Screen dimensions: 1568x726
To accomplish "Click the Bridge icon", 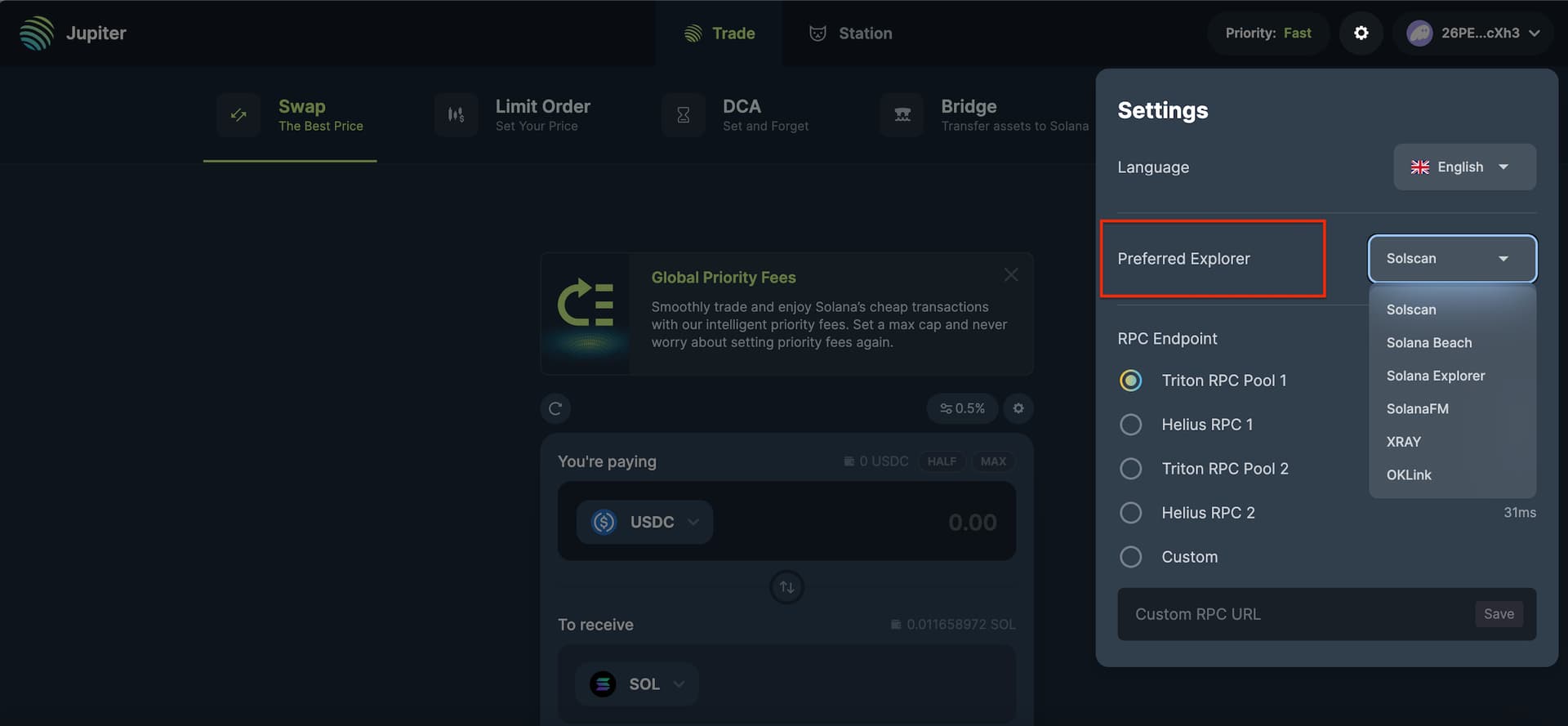I will coord(902,115).
